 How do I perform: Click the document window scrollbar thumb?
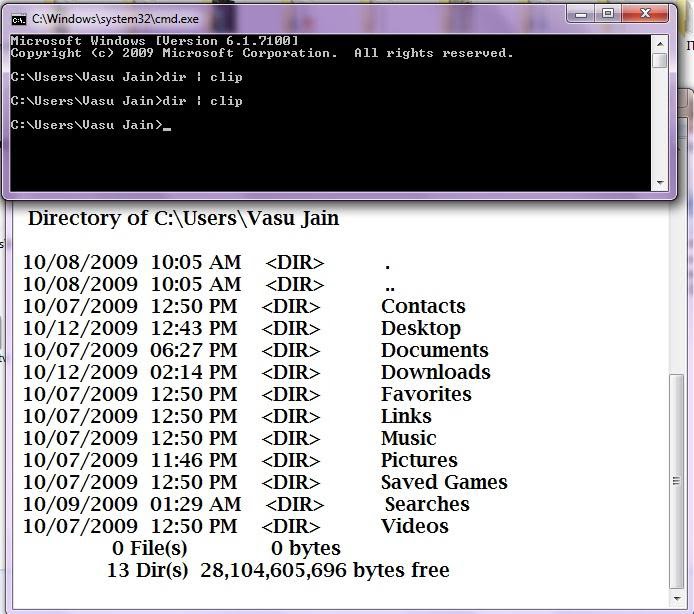coord(676,481)
